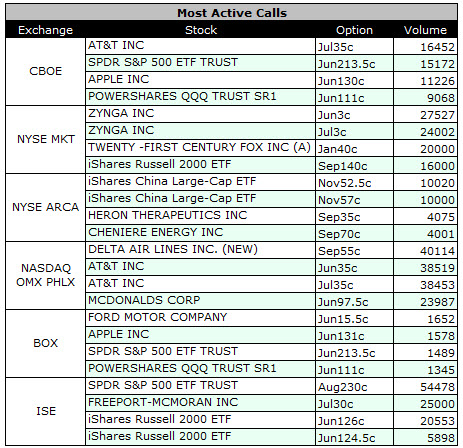
Task: Click the Volume column header
Action: click(x=425, y=30)
